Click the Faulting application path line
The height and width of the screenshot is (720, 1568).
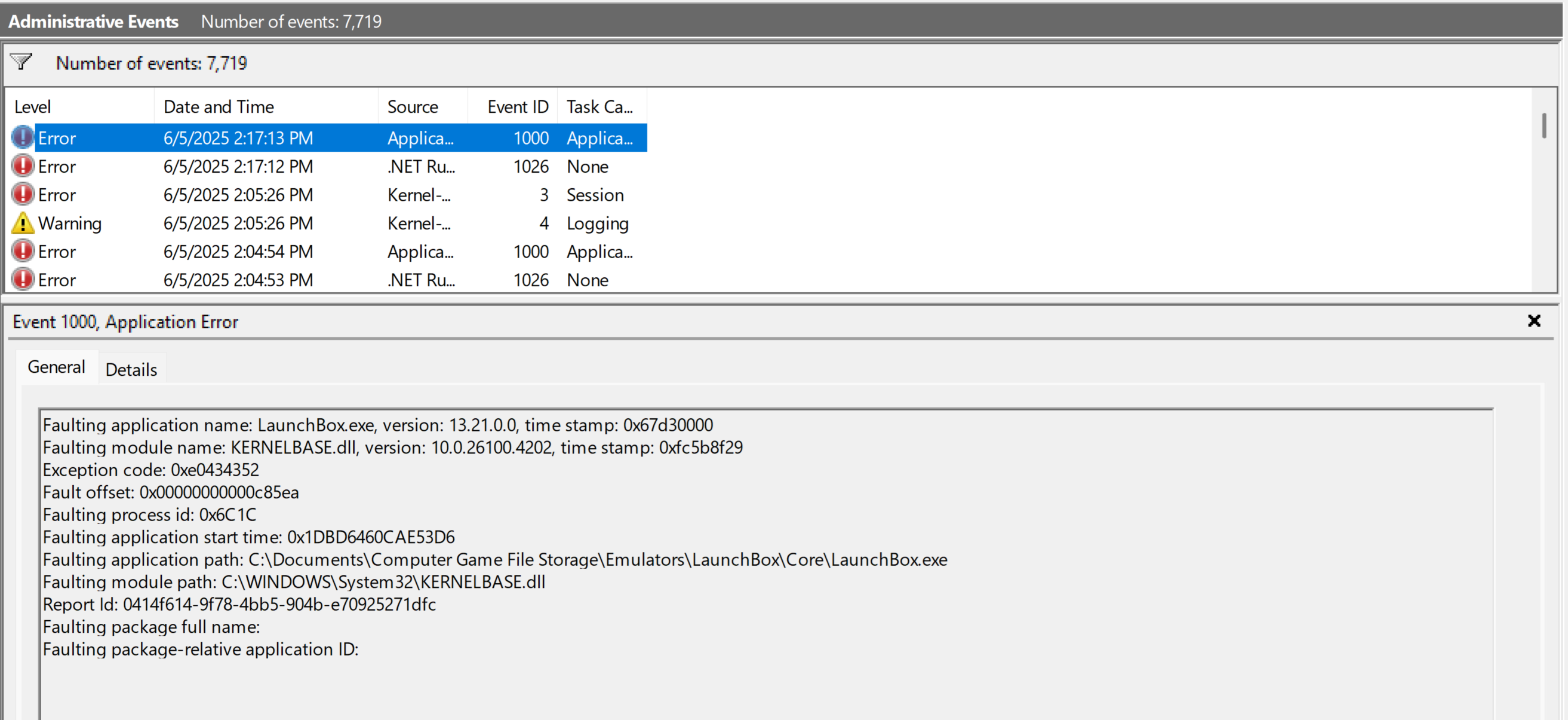click(x=495, y=559)
